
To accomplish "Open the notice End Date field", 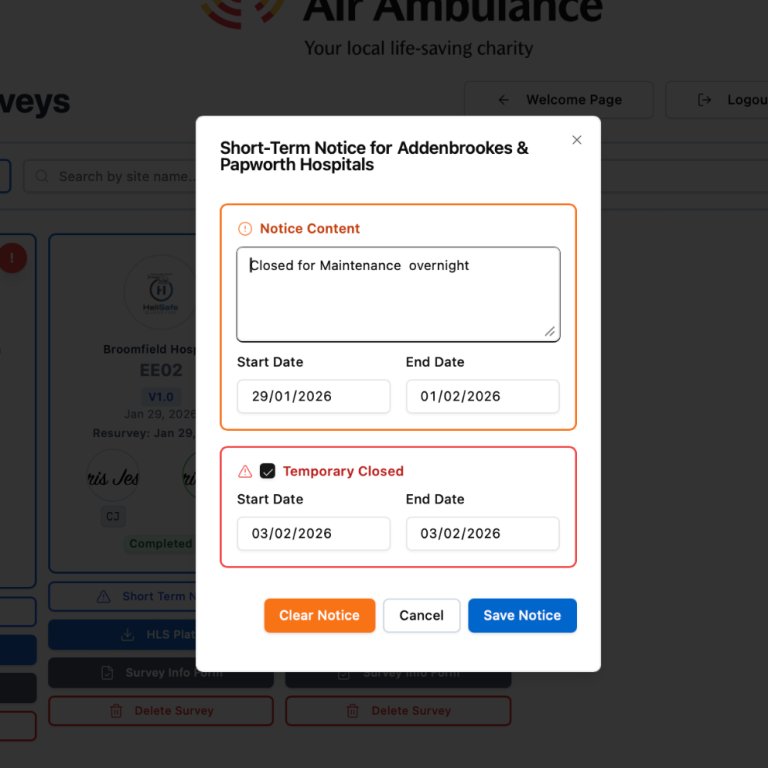I will (482, 396).
